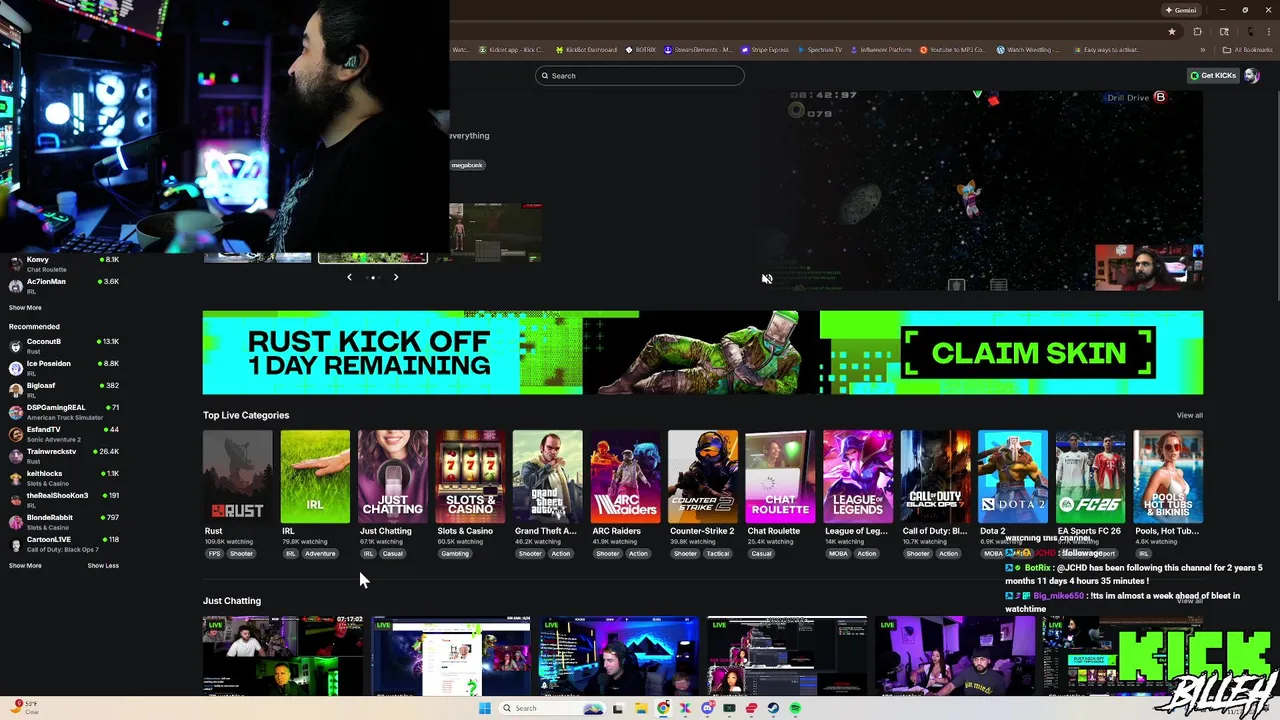
Task: Open BlondeRabbit channel in sidebar
Action: point(64,522)
